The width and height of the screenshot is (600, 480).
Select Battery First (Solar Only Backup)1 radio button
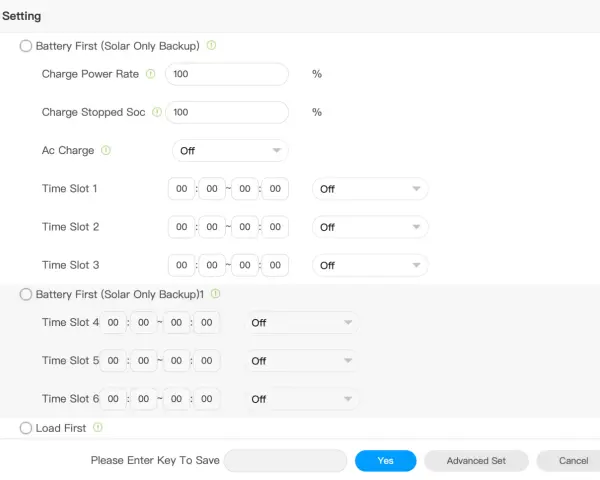[26, 294]
